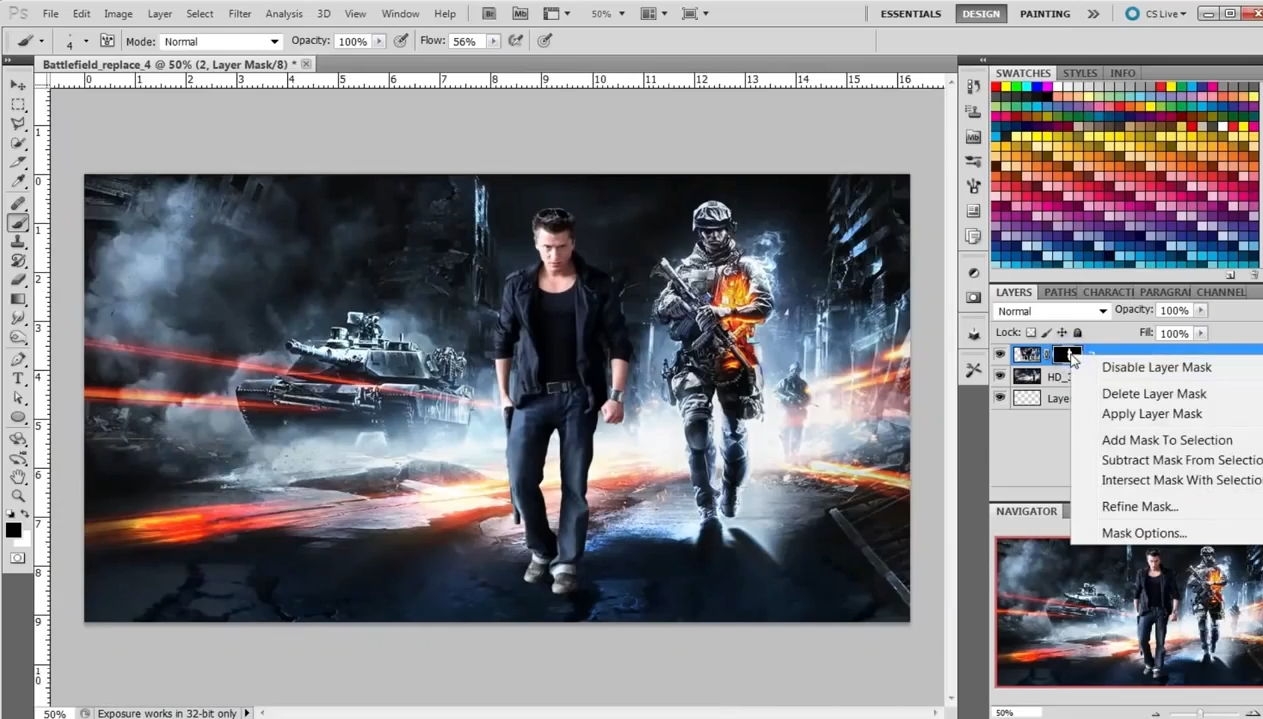Viewport: 1263px width, 719px height.
Task: Switch to Essentials workspace
Action: click(x=910, y=14)
